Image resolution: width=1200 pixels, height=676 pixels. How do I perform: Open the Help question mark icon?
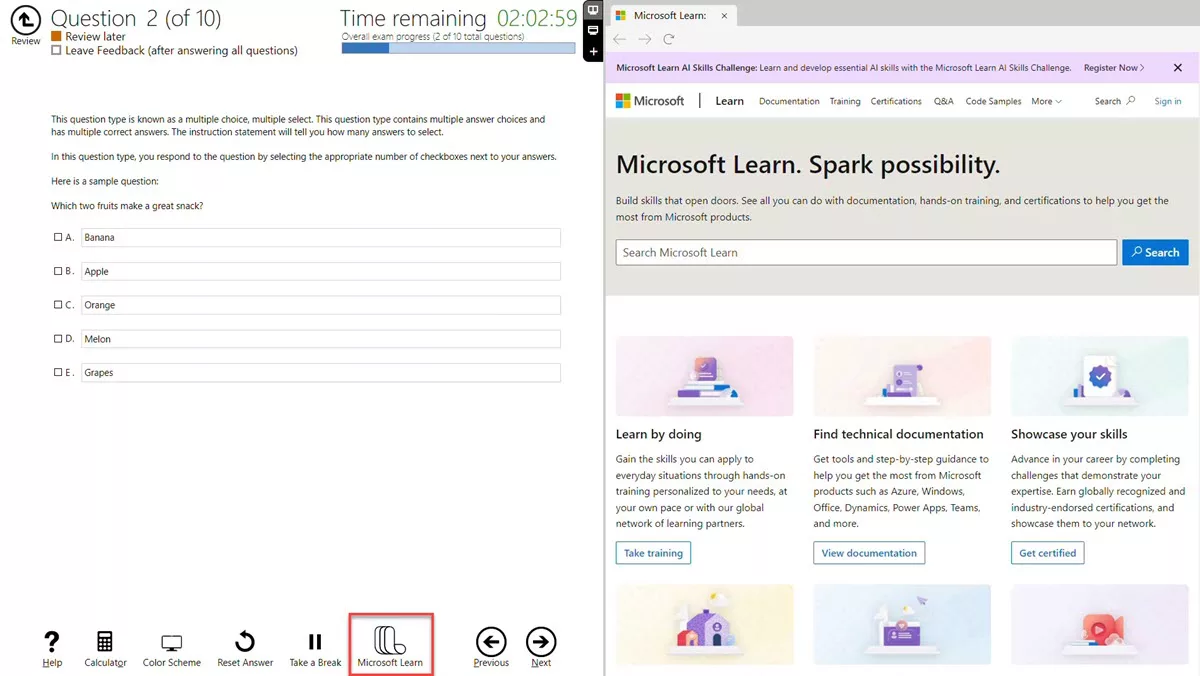click(x=52, y=642)
